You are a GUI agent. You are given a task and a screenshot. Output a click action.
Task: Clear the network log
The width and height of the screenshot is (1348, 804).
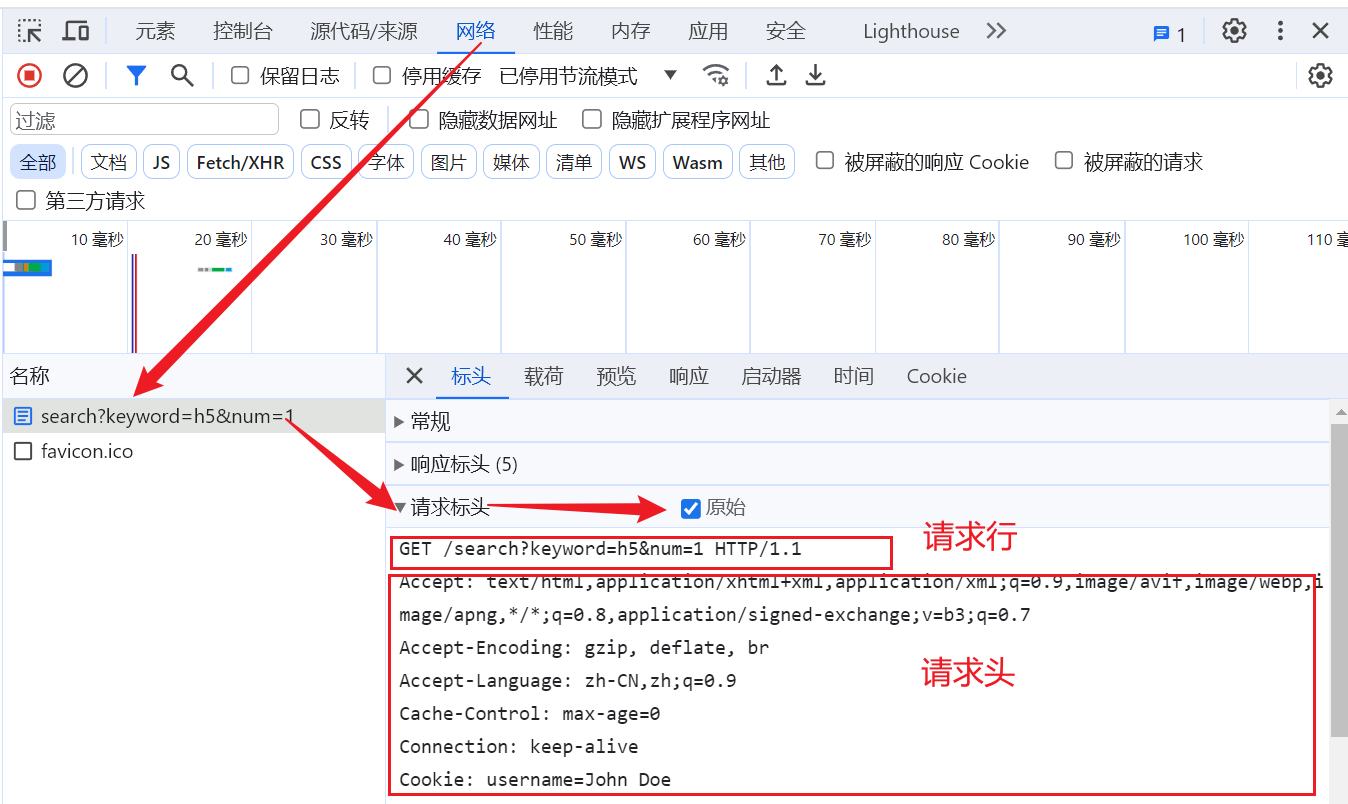pyautogui.click(x=76, y=75)
